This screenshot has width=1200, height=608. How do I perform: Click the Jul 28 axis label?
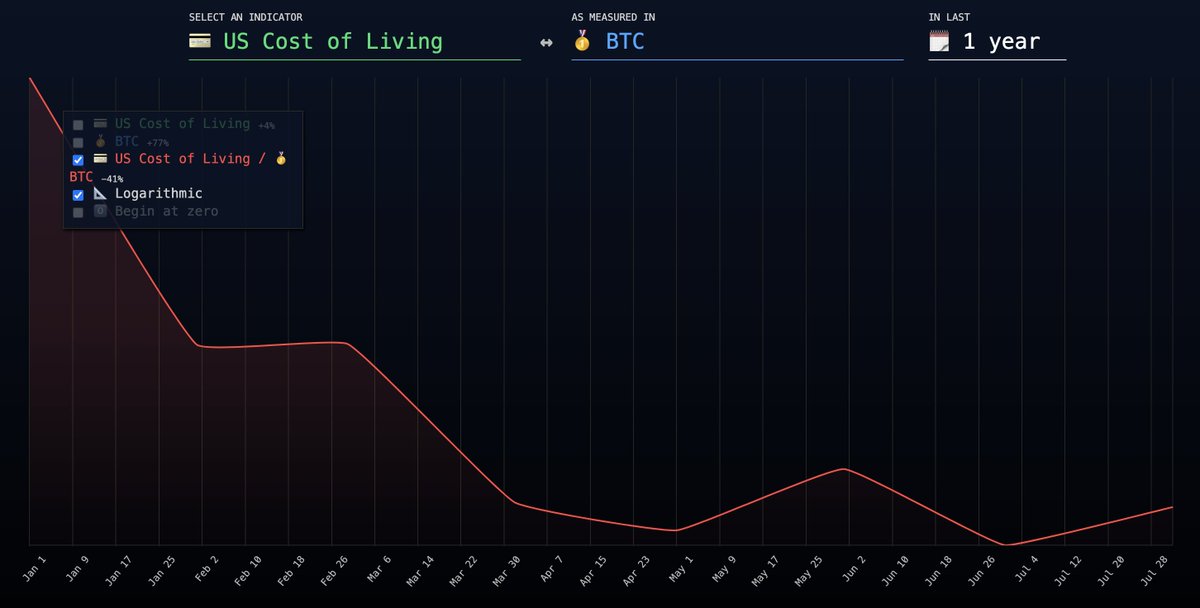tap(1152, 570)
